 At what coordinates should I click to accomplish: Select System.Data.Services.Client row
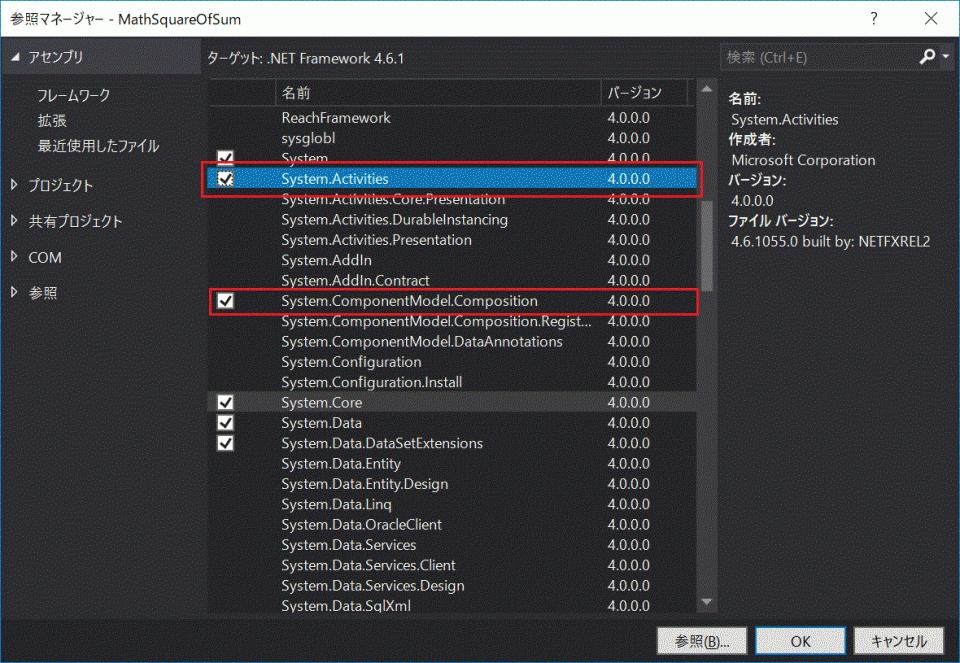point(452,564)
